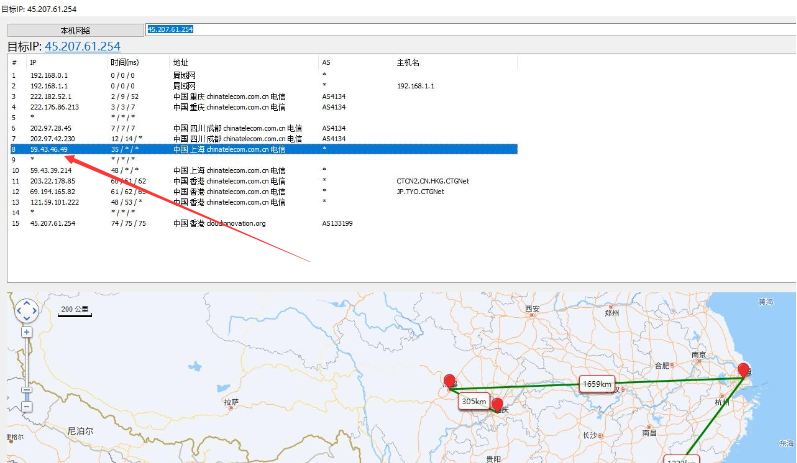The height and width of the screenshot is (463, 797).
Task: Click the 2 / 9 / 52 time cell
Action: [x=125, y=97]
